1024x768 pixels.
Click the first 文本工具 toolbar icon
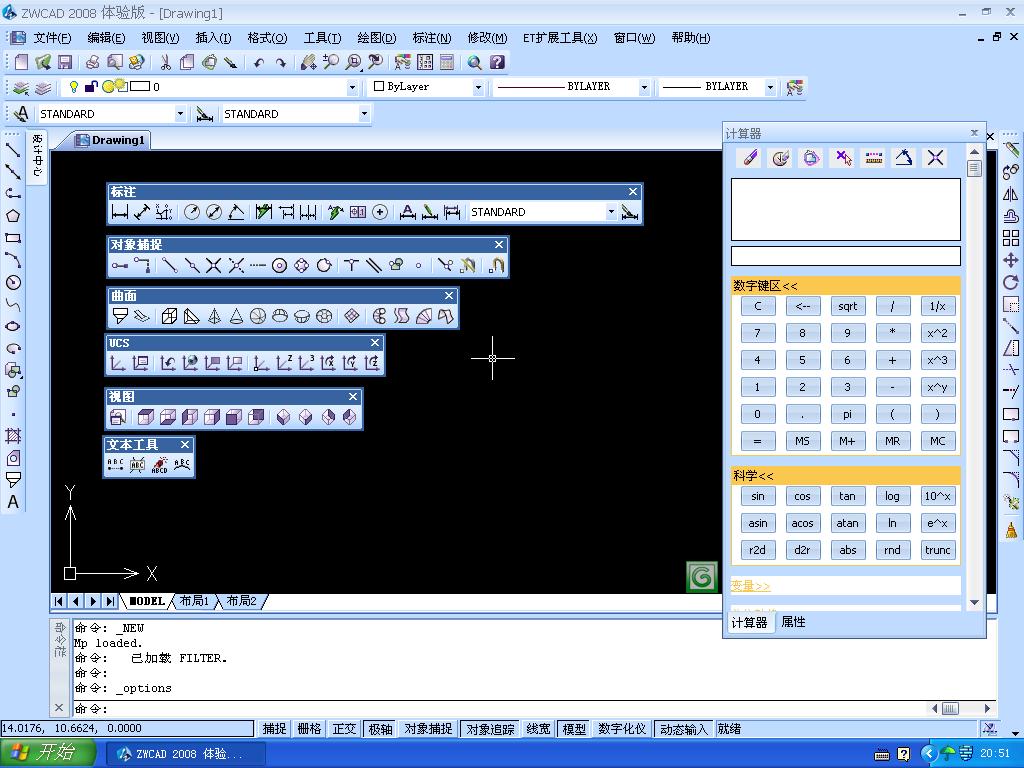coord(116,464)
